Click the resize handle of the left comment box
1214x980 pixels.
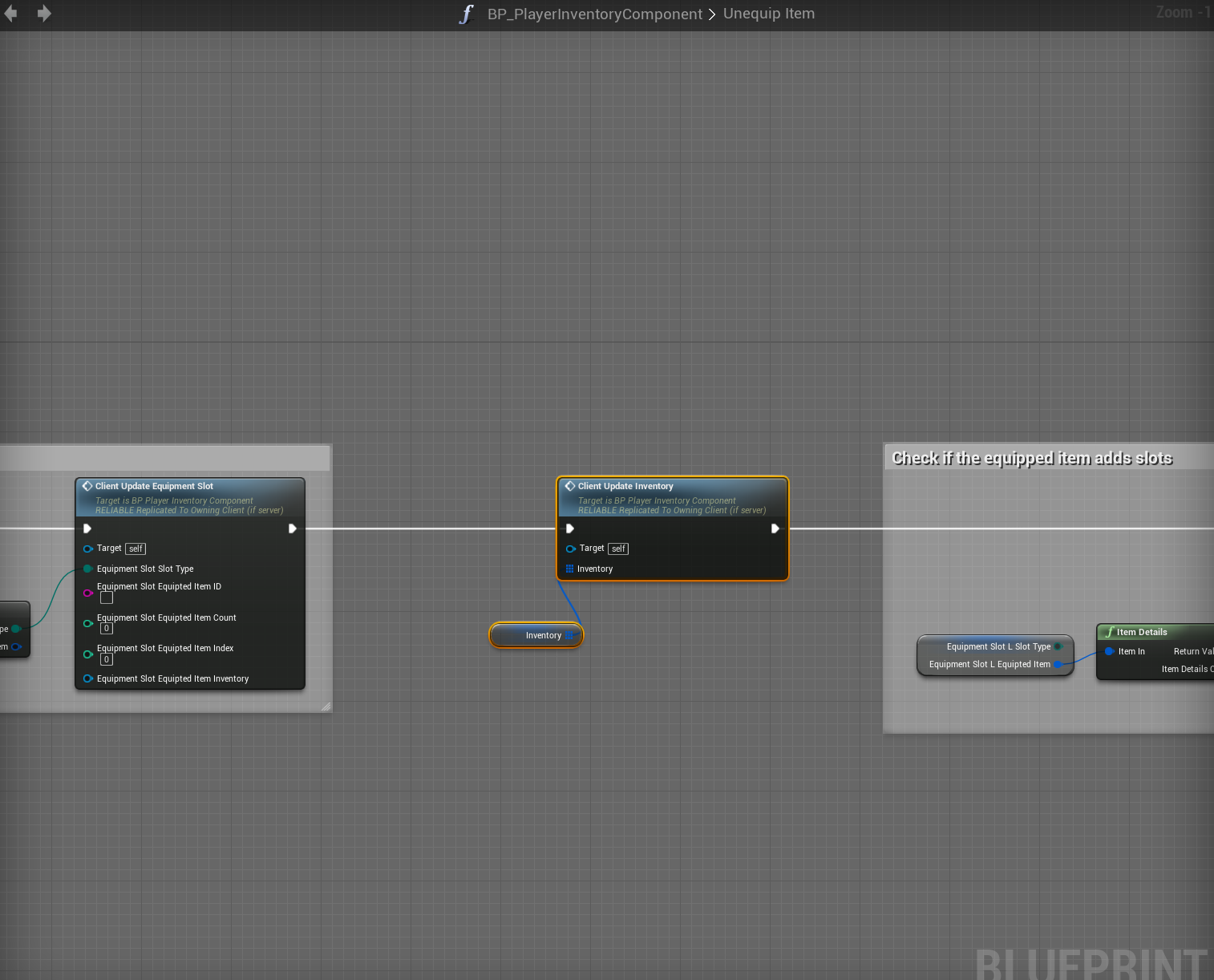coord(326,707)
